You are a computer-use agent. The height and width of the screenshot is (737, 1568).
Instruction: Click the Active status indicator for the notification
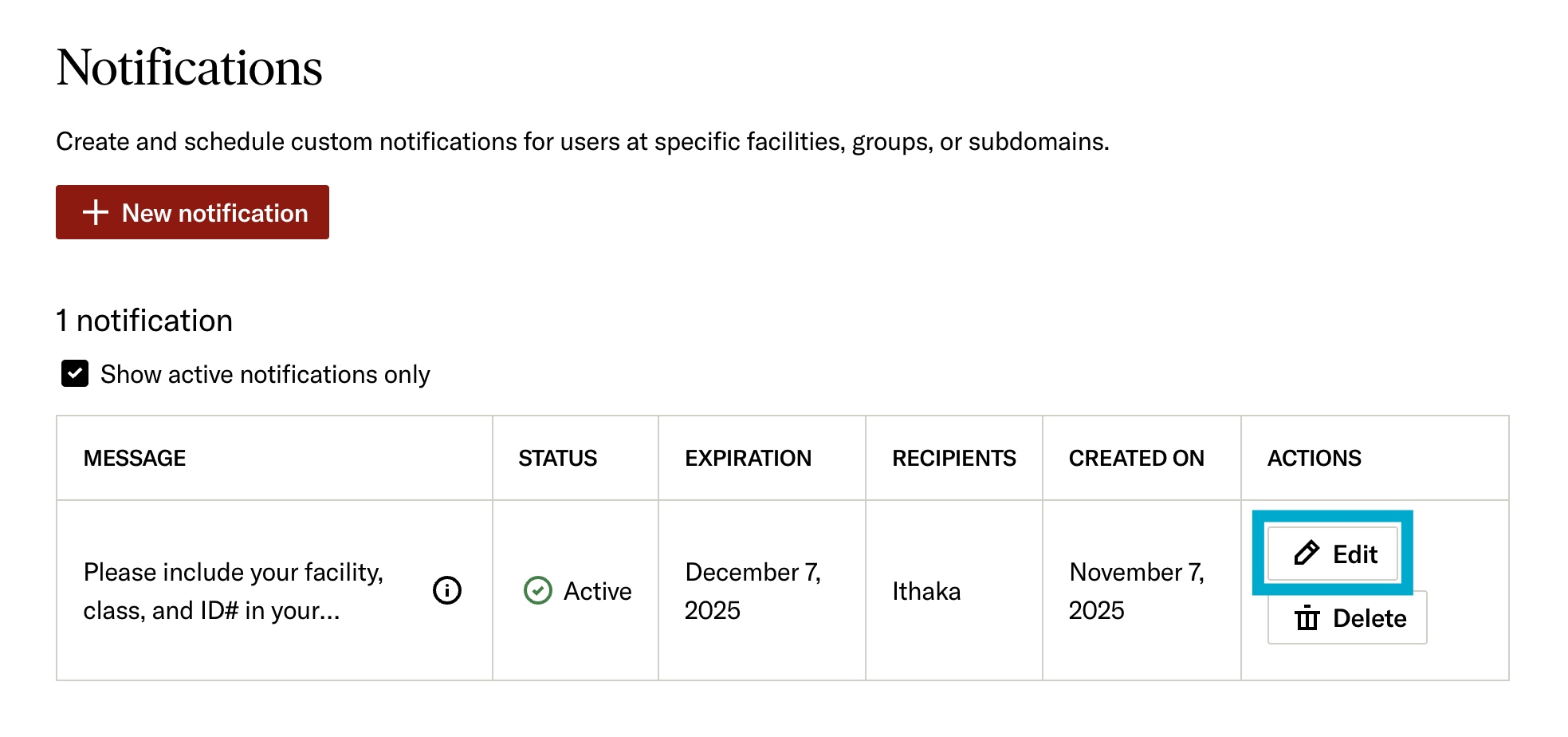click(580, 591)
